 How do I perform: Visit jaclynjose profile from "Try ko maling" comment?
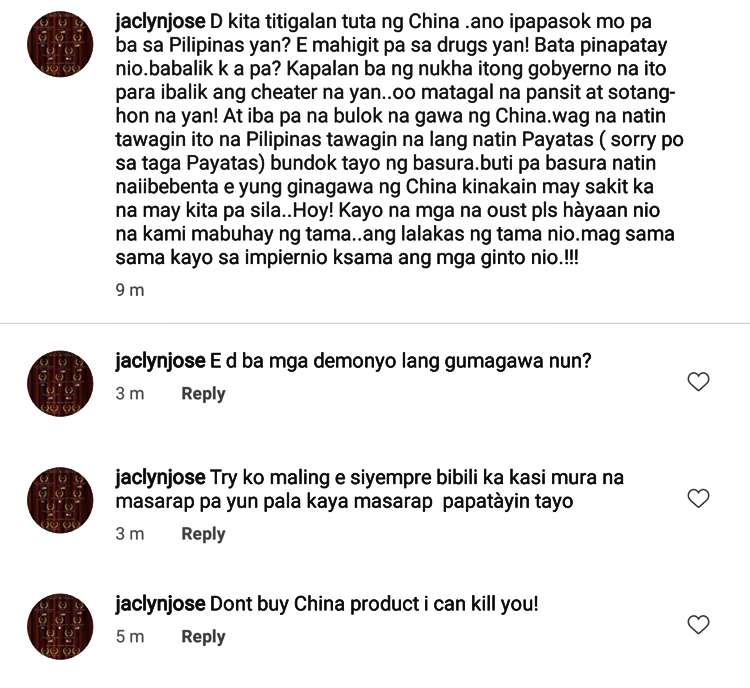[x=160, y=477]
